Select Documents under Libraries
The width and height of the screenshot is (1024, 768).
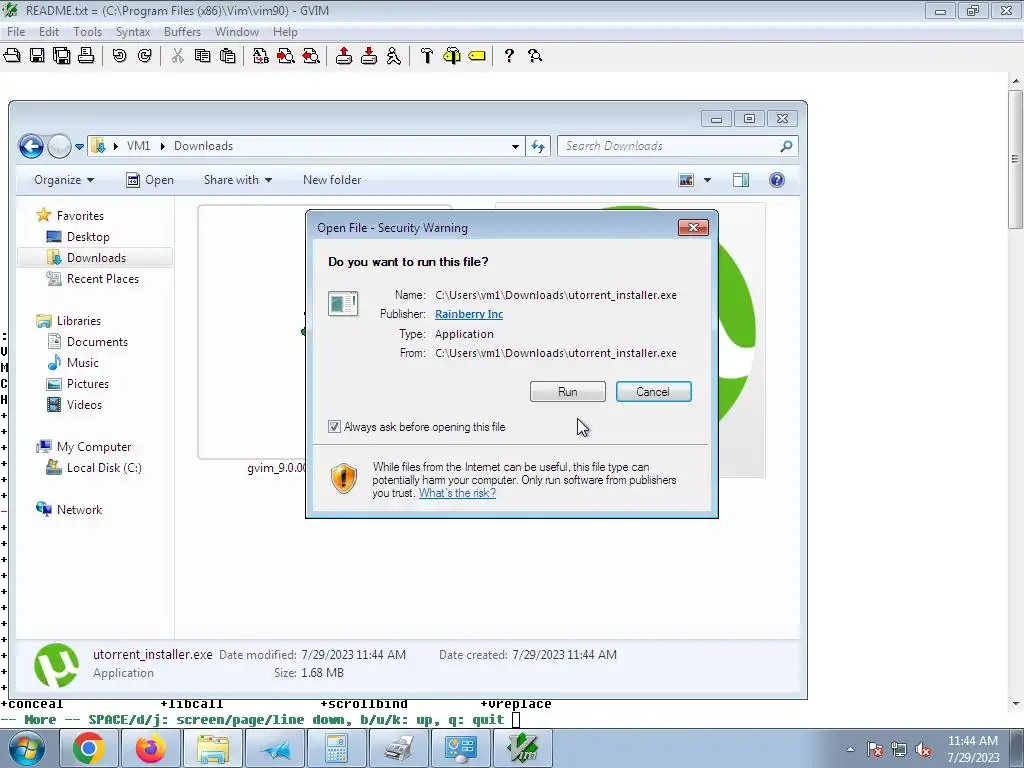[x=97, y=342]
